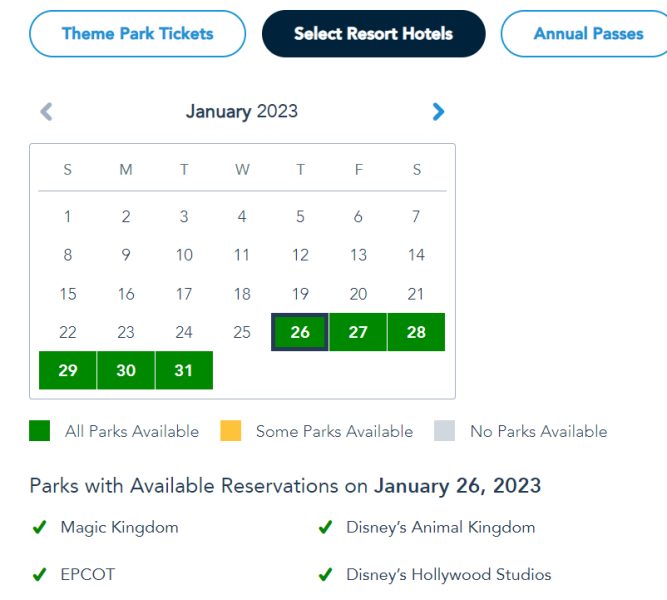
Task: Pick January 27 on the calendar
Action: pyautogui.click(x=358, y=332)
